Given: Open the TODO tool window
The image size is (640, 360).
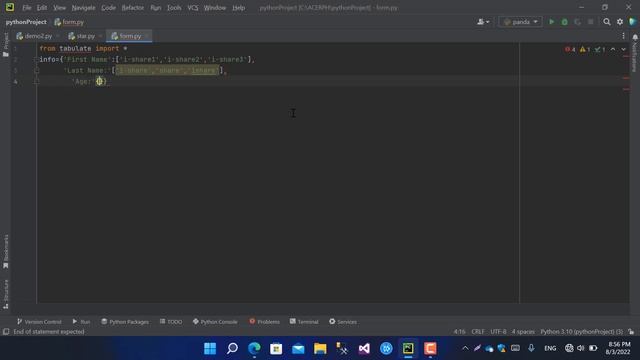Looking at the screenshot, I should tap(171, 322).
